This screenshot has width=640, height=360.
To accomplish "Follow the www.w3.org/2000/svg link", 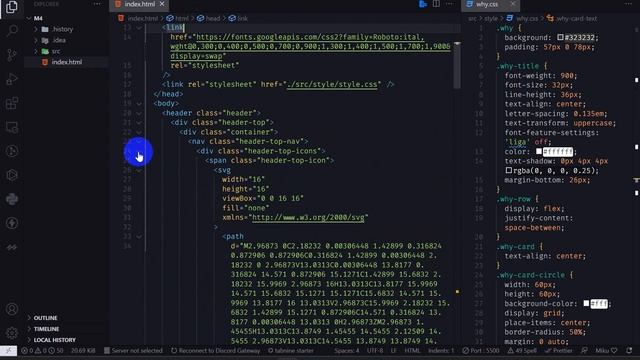I will 308,218.
